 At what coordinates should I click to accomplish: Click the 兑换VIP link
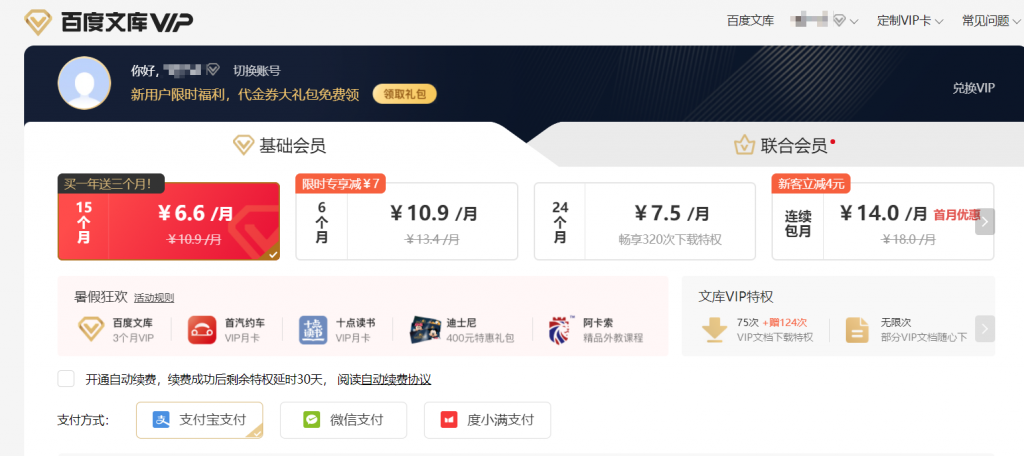coord(973,88)
